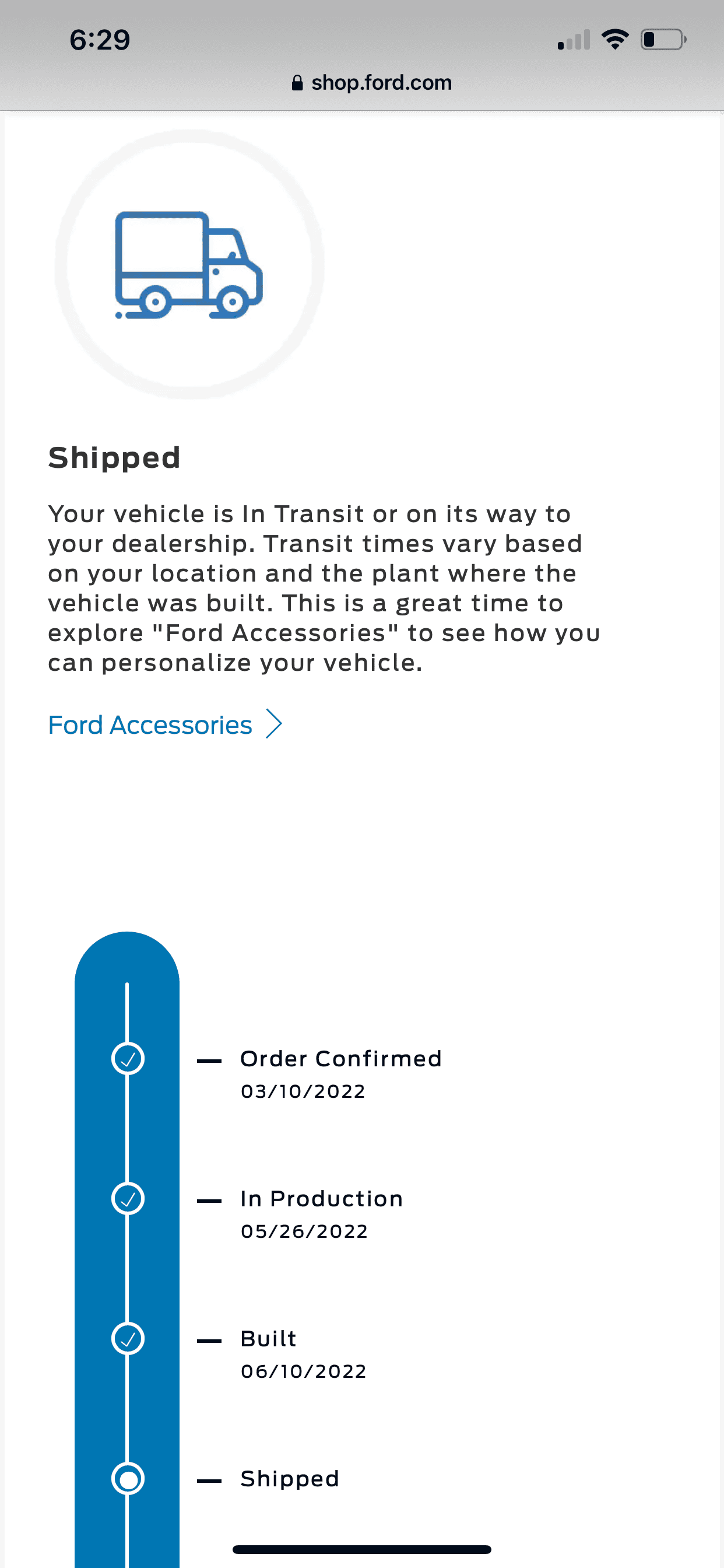Viewport: 724px width, 1568px height.
Task: Click the Order Confirmed checkmark circle
Action: click(x=128, y=1059)
